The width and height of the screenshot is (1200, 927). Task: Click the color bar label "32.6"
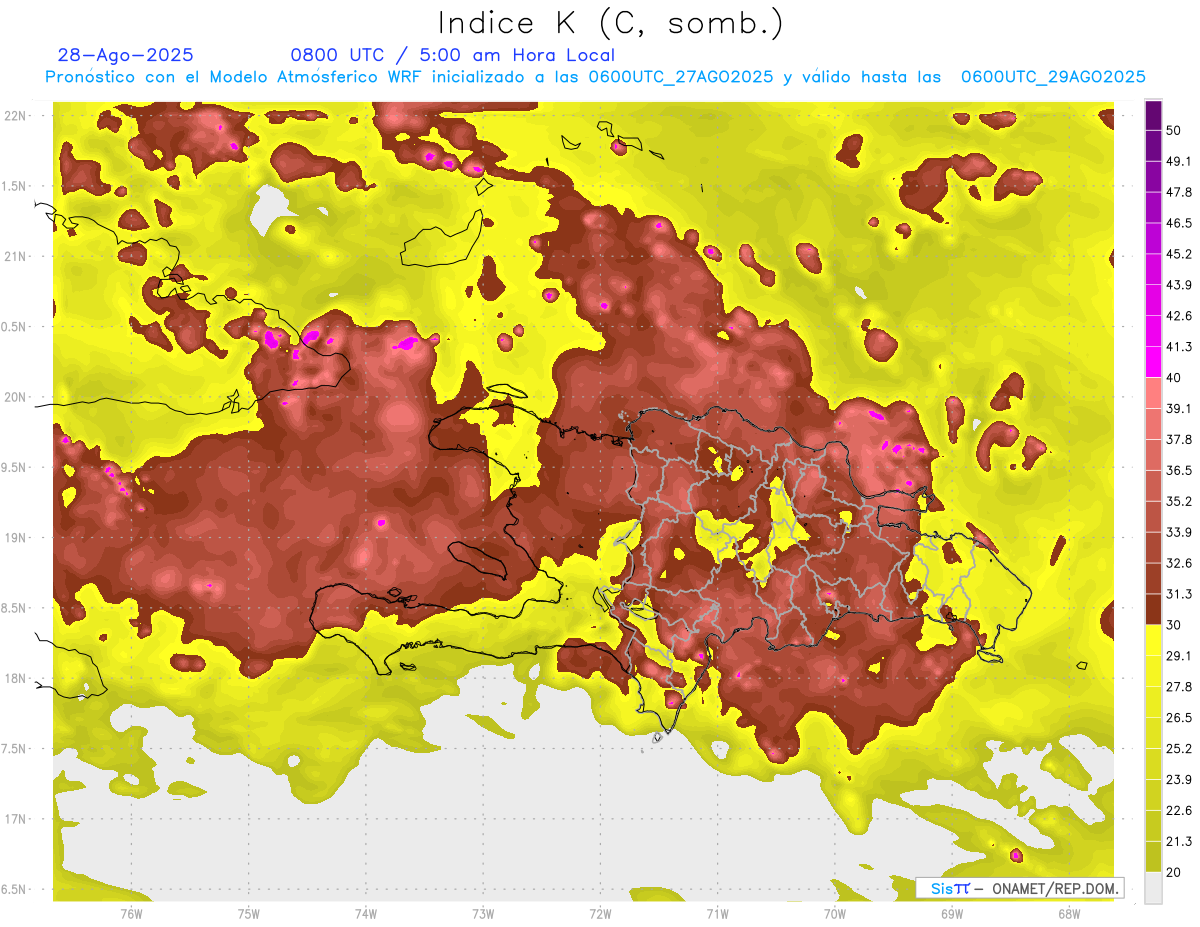point(1179,563)
